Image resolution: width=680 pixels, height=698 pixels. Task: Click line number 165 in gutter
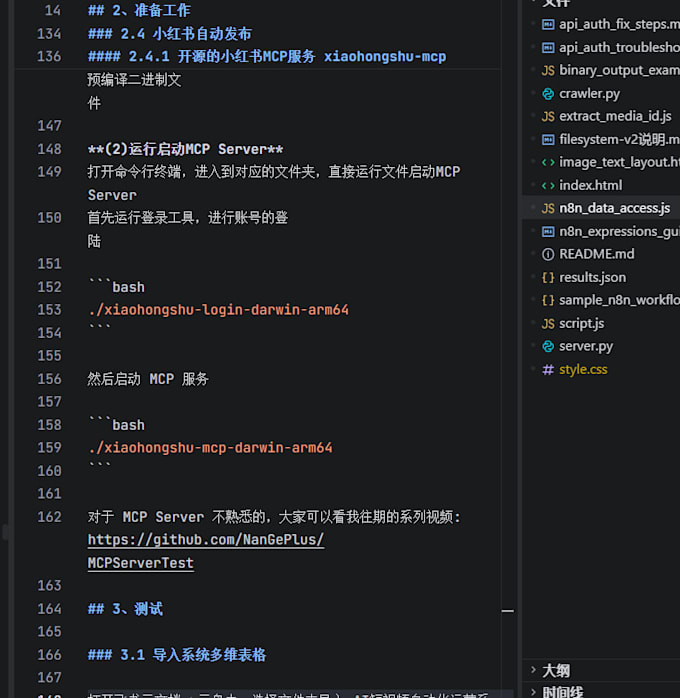pos(49,632)
